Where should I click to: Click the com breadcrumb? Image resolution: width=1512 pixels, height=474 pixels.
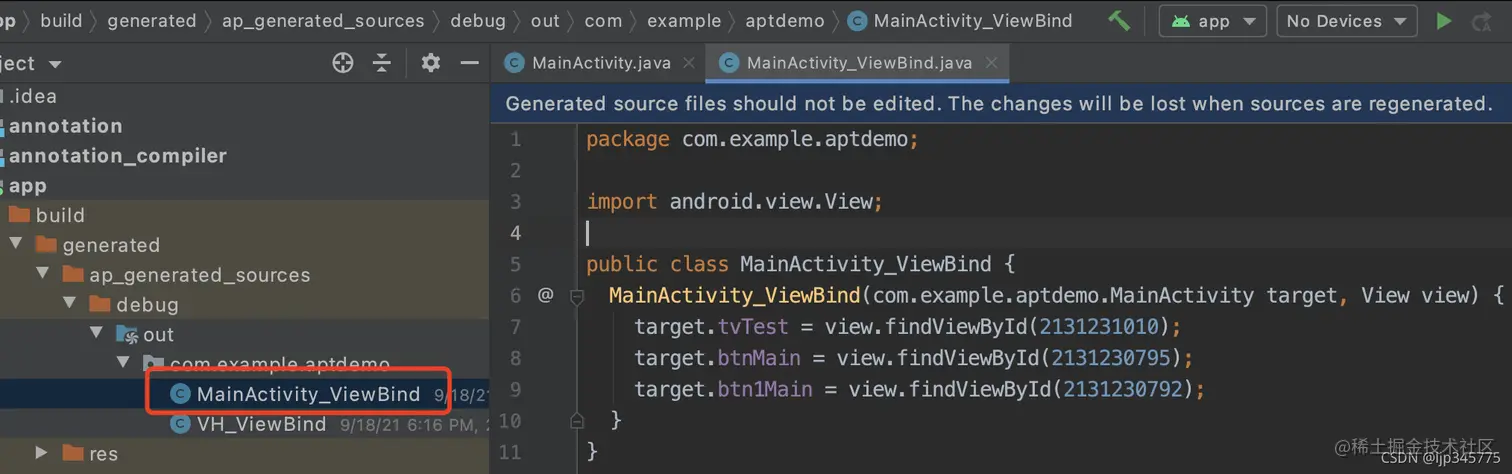click(603, 20)
